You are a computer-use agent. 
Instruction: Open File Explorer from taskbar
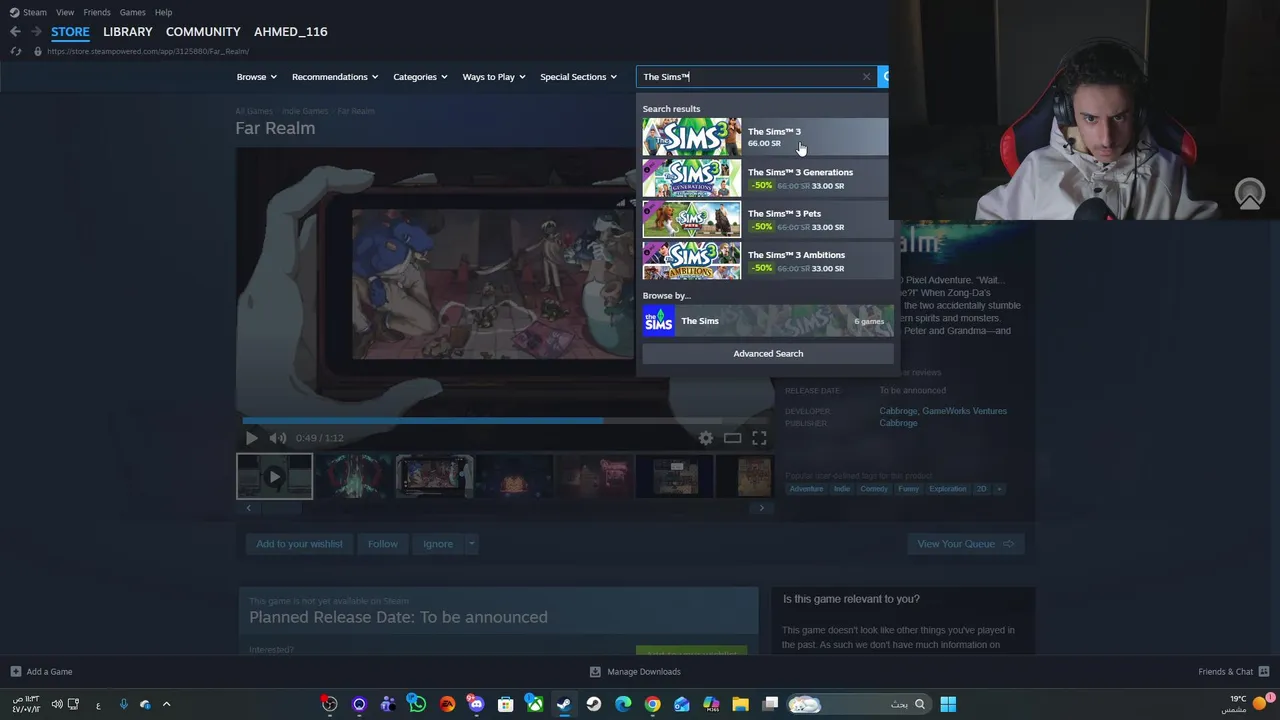point(740,704)
